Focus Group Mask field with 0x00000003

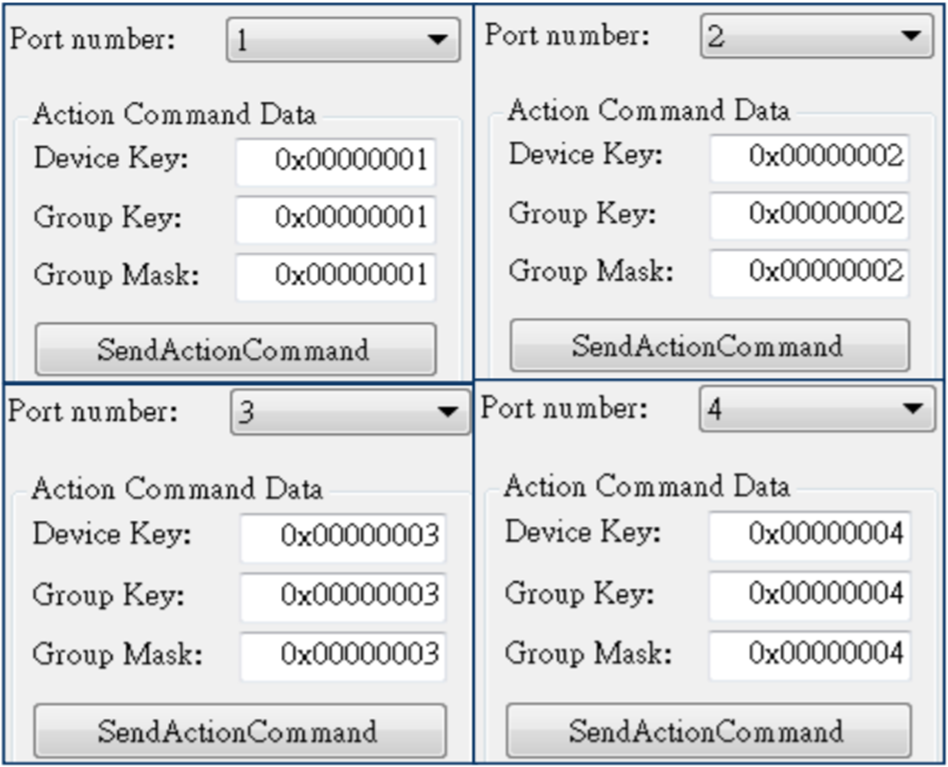tap(342, 655)
